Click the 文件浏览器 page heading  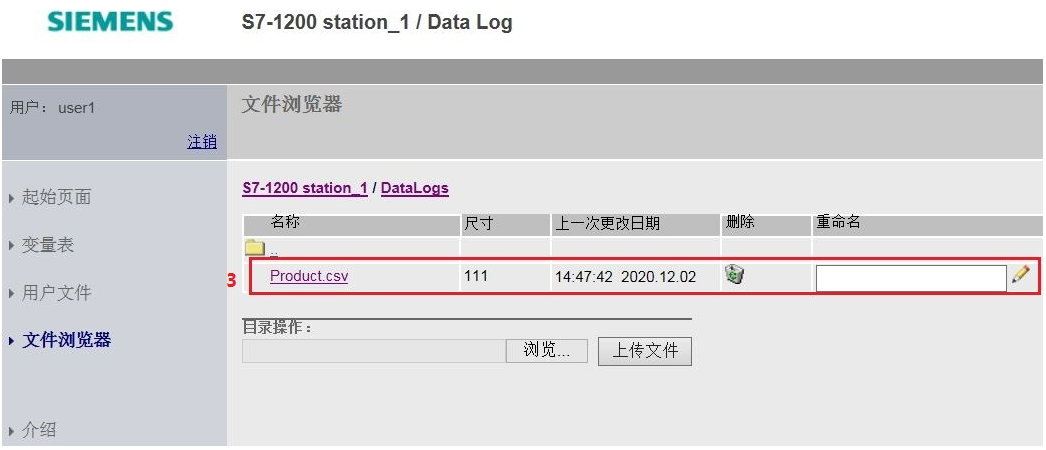coord(292,105)
